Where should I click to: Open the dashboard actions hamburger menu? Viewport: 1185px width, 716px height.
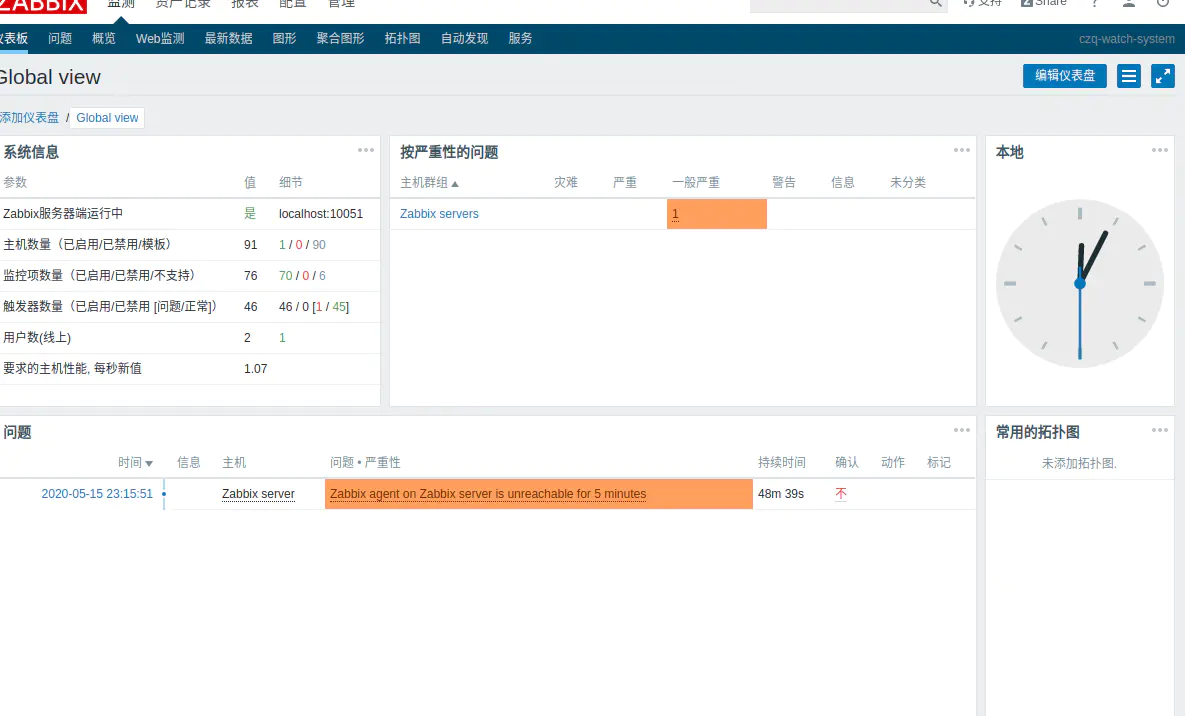(1128, 76)
